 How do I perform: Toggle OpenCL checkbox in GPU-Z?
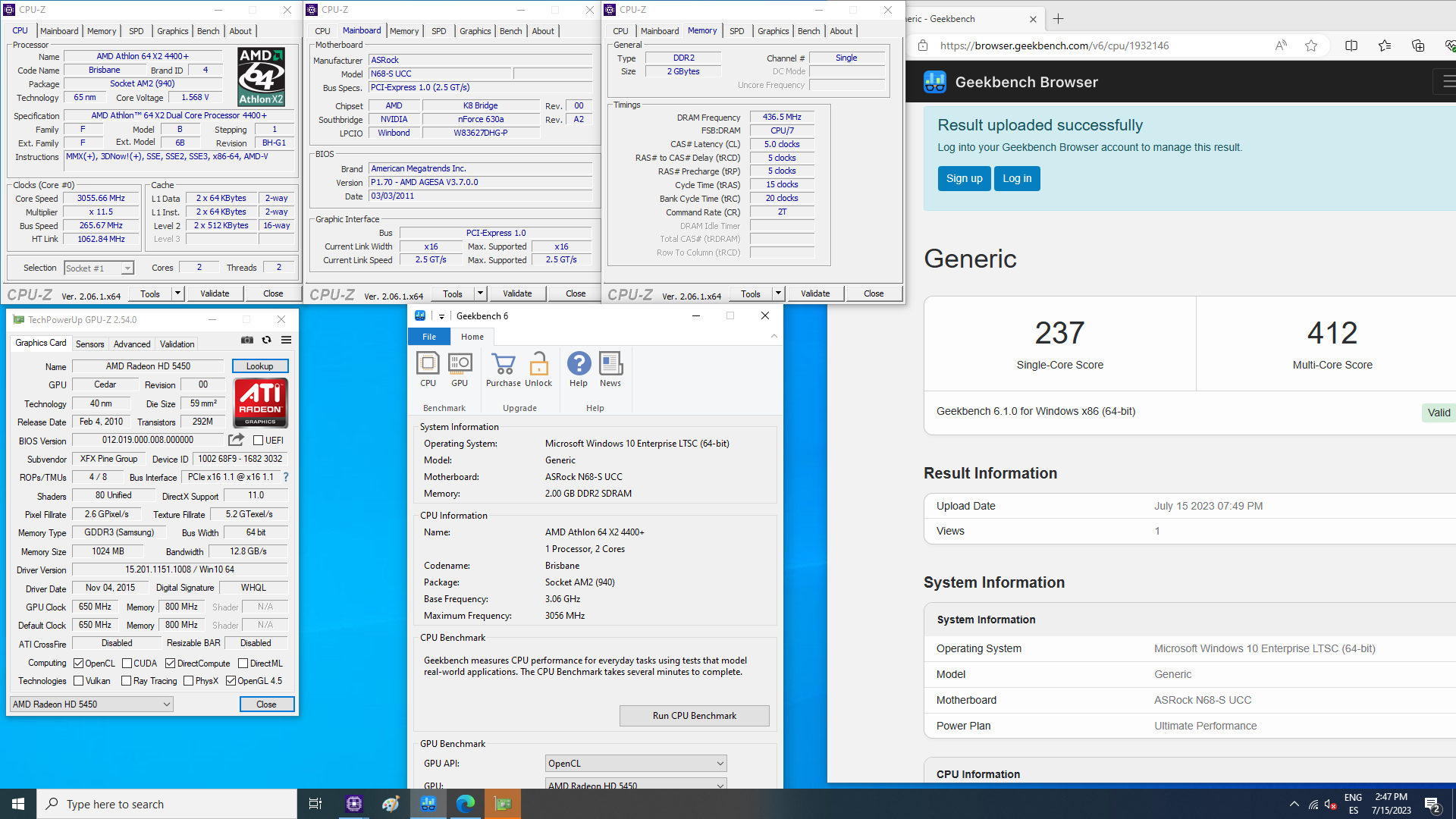(78, 664)
